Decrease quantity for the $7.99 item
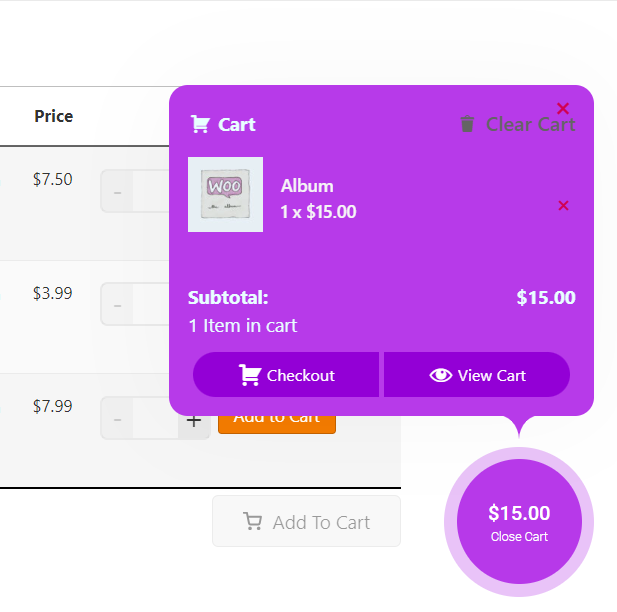 click(x=117, y=419)
